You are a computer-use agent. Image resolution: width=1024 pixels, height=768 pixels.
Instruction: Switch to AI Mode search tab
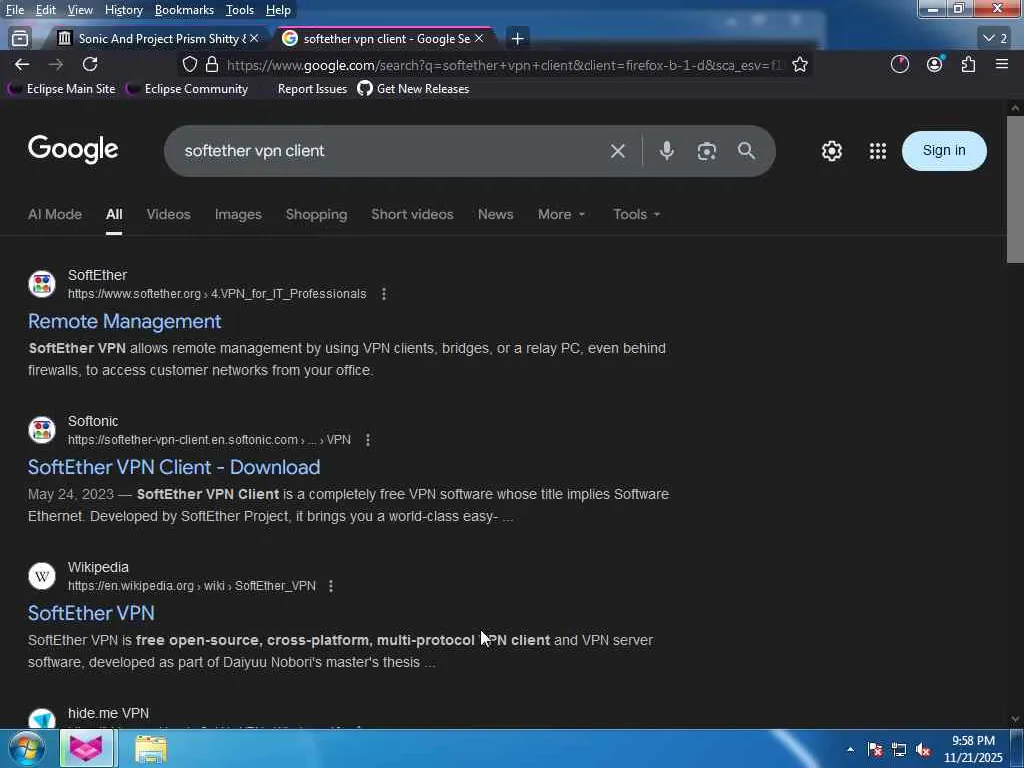tap(55, 214)
